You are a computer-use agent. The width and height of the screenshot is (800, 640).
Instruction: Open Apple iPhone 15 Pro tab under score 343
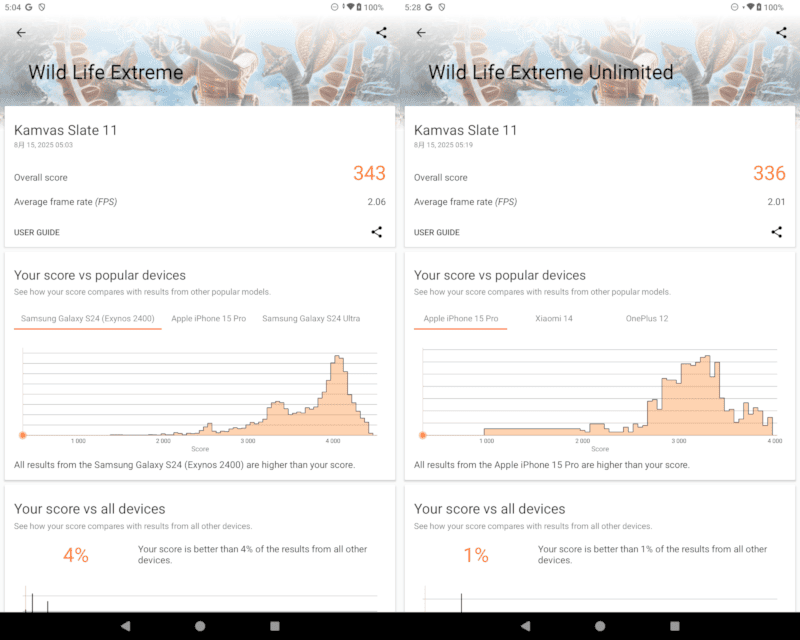click(x=208, y=319)
